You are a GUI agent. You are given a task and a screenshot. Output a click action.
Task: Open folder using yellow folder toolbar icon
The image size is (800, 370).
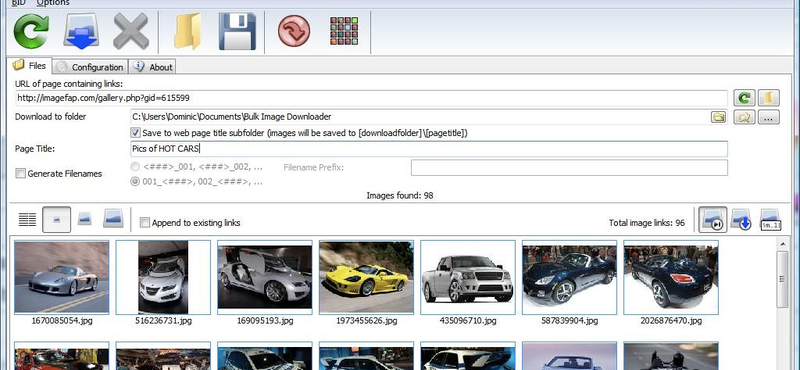click(187, 32)
